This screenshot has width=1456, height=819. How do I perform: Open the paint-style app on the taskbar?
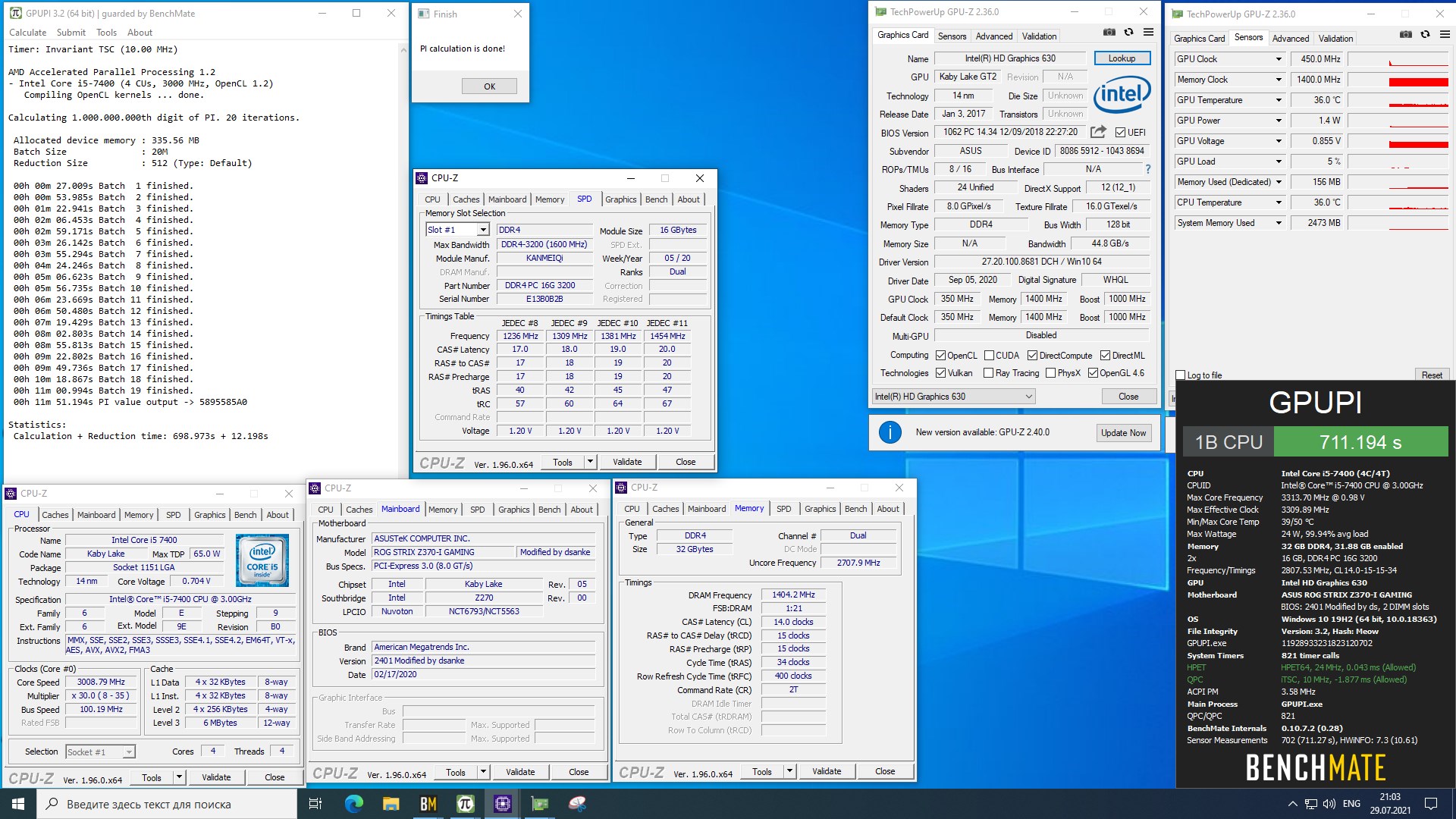577,804
